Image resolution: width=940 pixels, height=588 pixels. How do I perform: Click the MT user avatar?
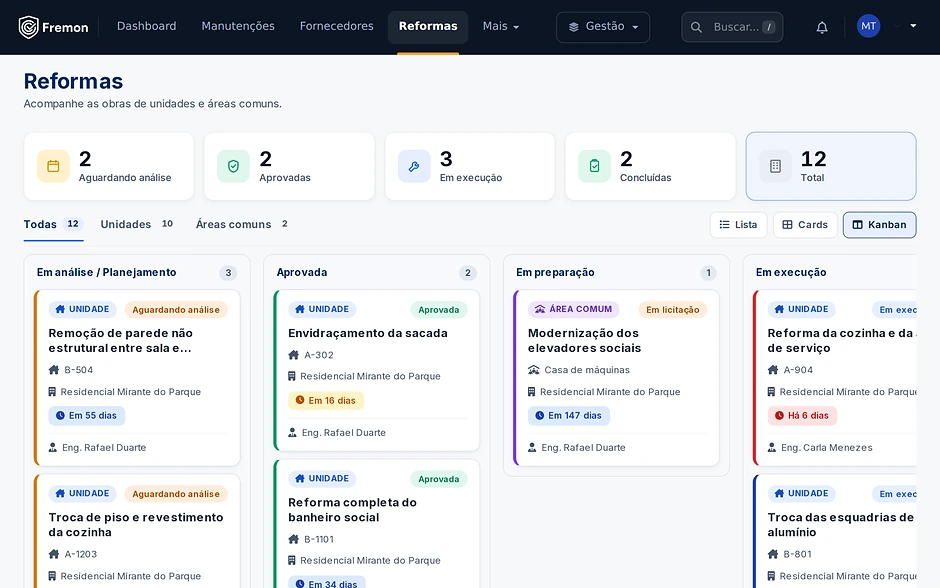point(868,26)
